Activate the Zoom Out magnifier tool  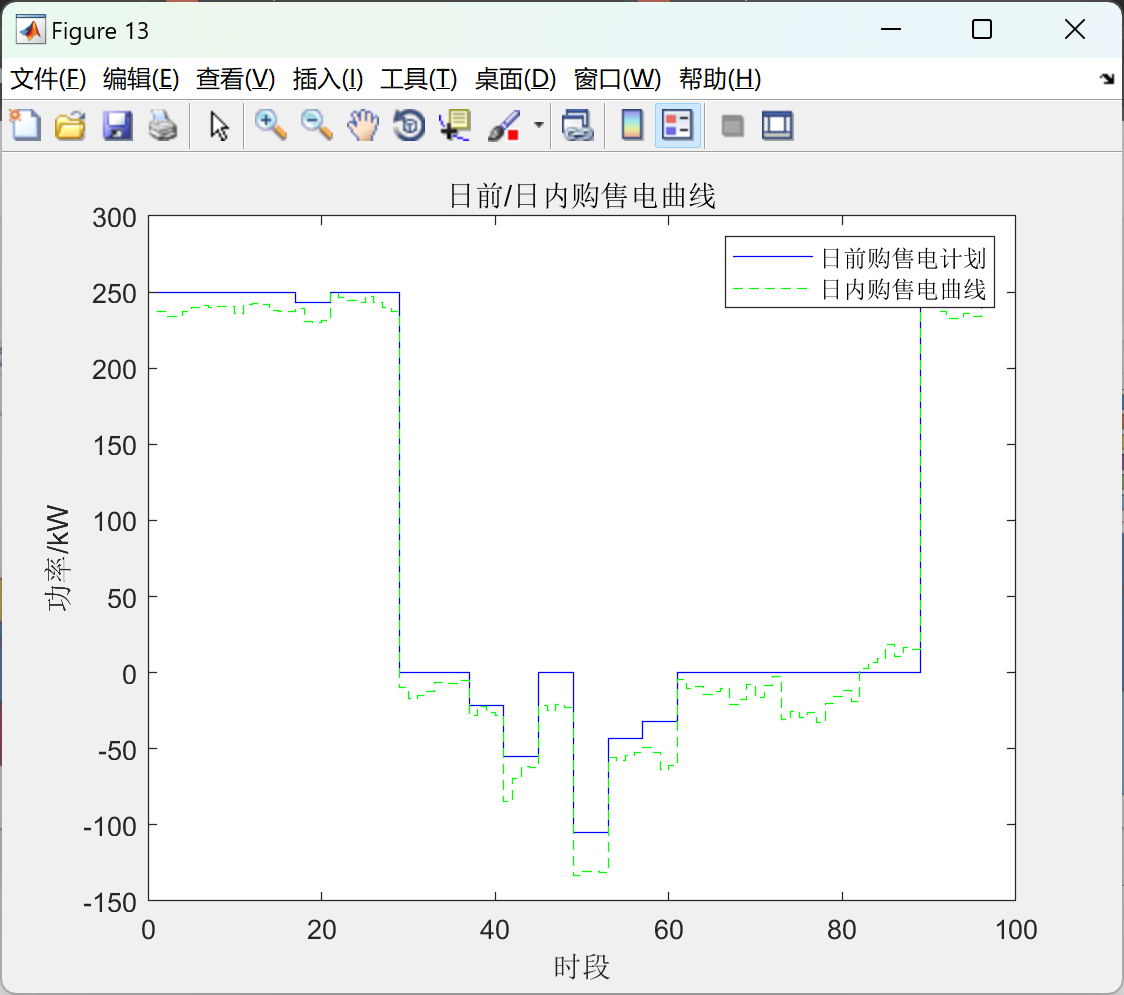[316, 125]
